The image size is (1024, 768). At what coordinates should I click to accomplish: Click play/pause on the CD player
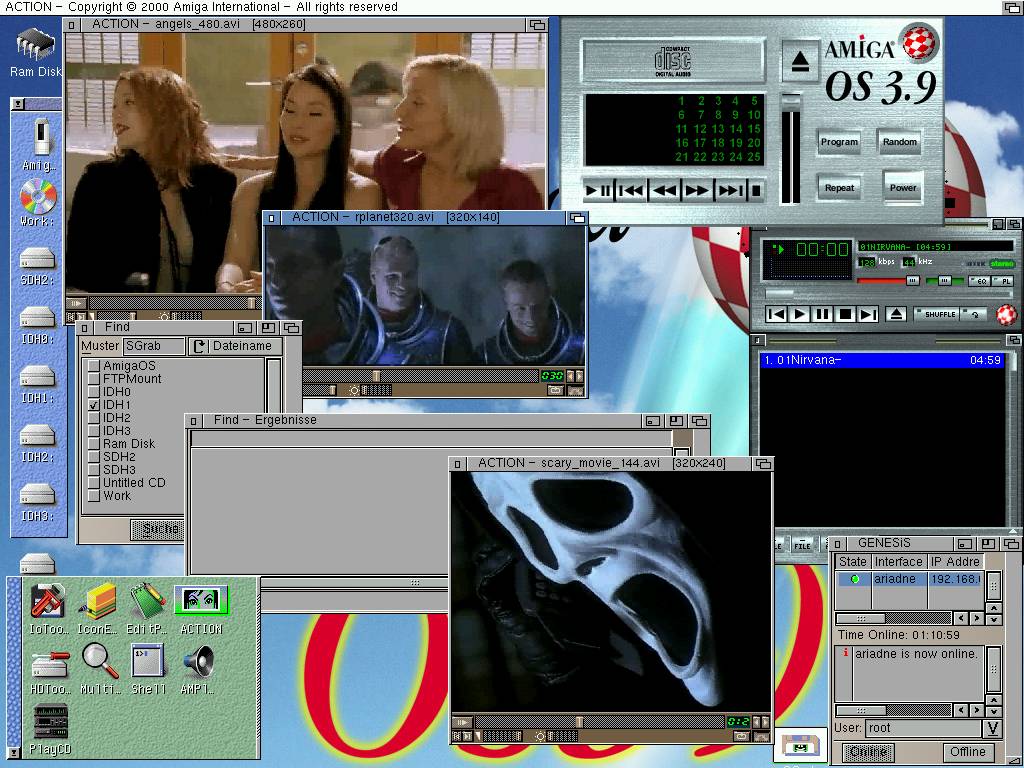[598, 191]
